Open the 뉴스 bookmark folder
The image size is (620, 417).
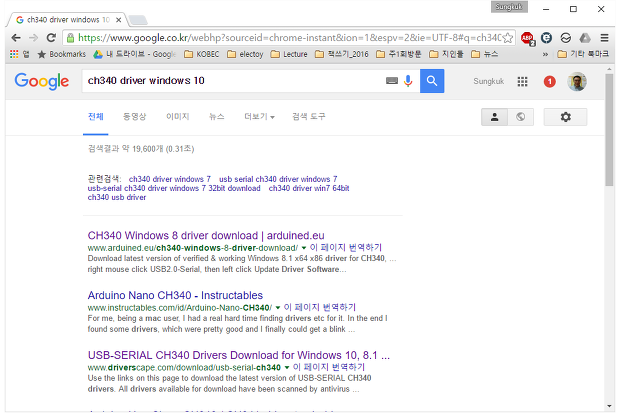[485, 54]
